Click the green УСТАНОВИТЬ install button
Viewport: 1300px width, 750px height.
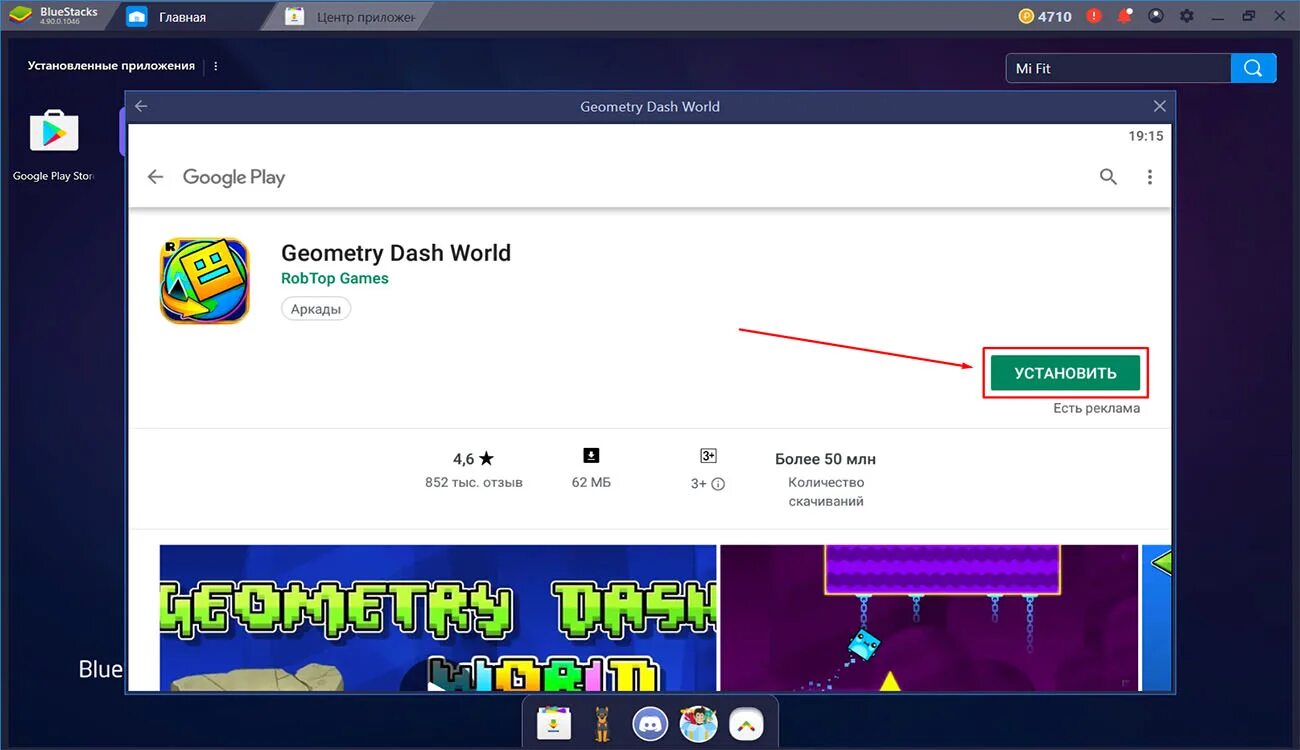pyautogui.click(x=1065, y=373)
